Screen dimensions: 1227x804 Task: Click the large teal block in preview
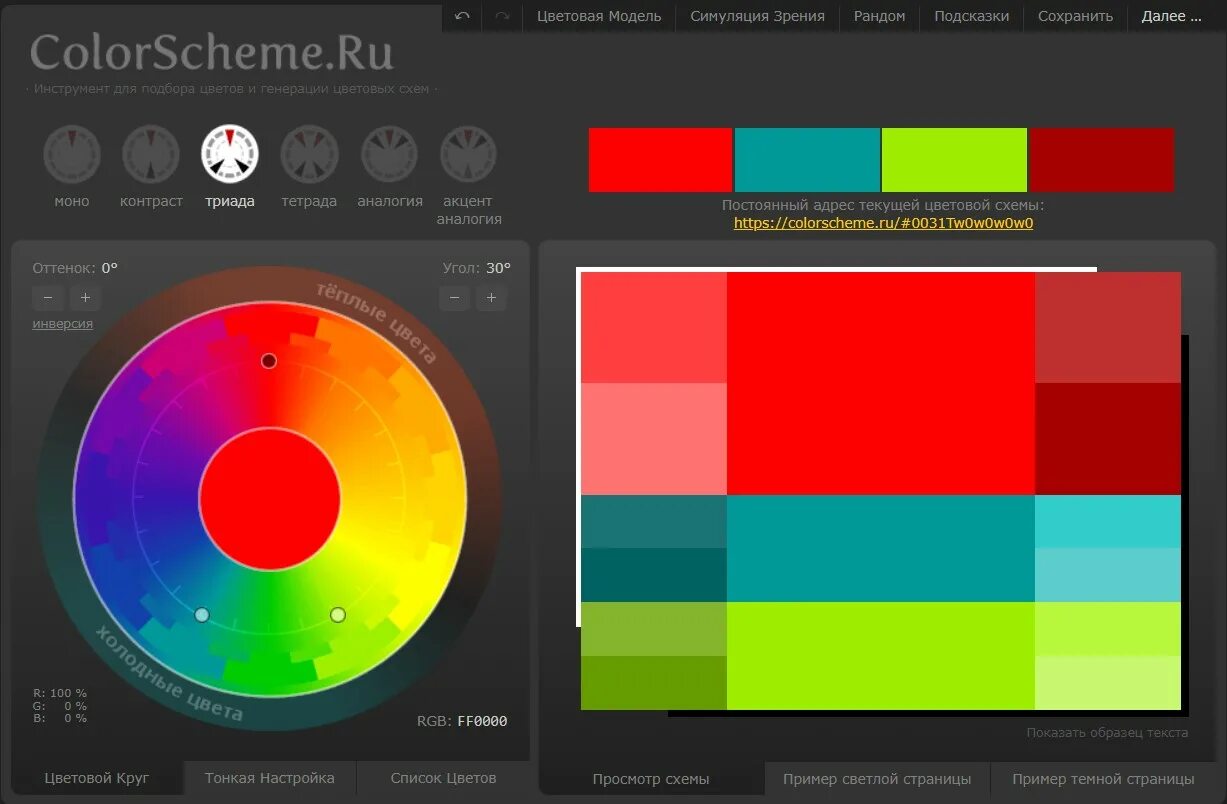tap(881, 548)
